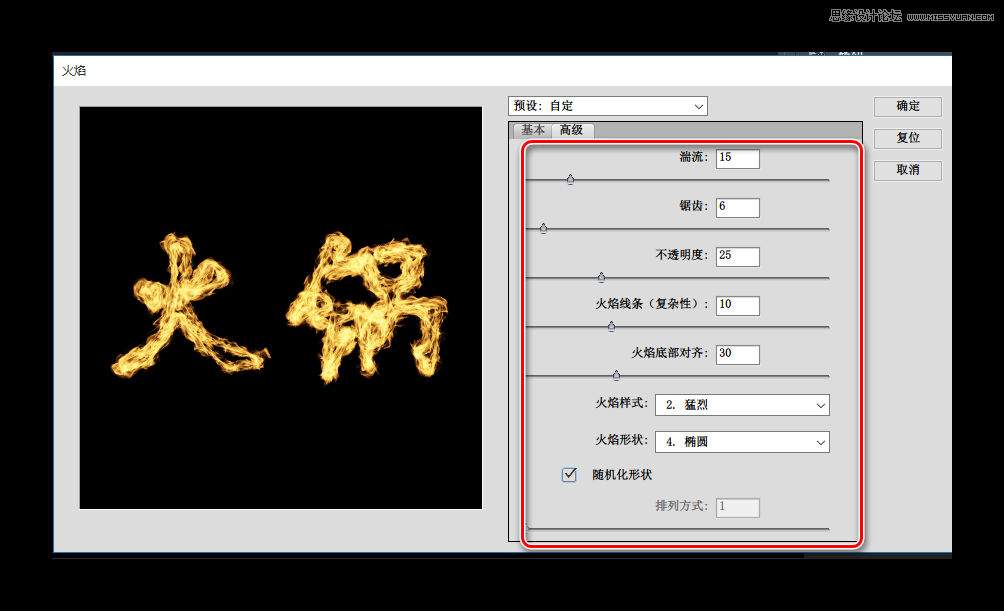This screenshot has height=611, width=1004.
Task: Click the 火焰线条 complexity slider handle
Action: (x=611, y=327)
